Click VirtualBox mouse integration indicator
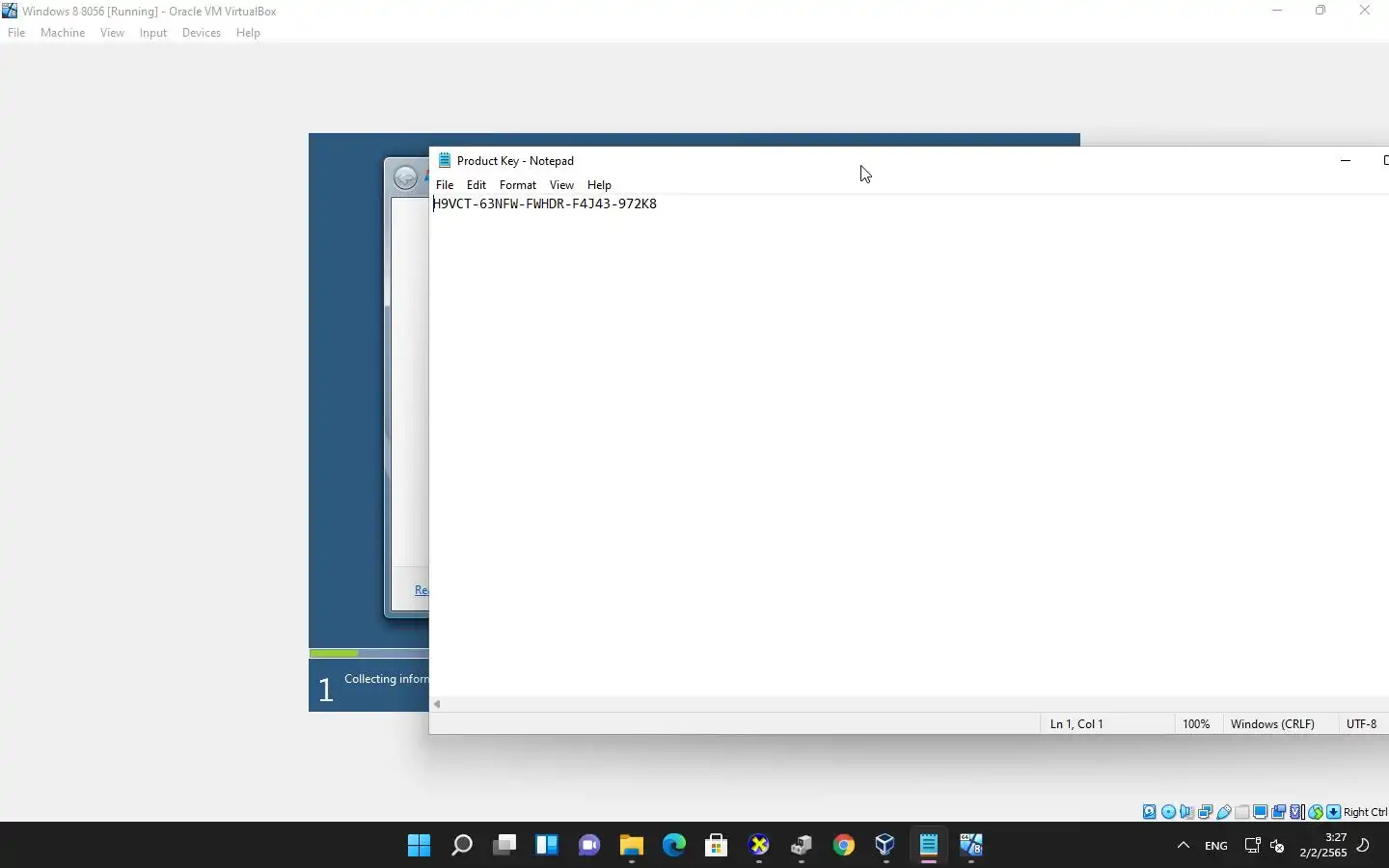This screenshot has width=1389, height=868. [1316, 812]
